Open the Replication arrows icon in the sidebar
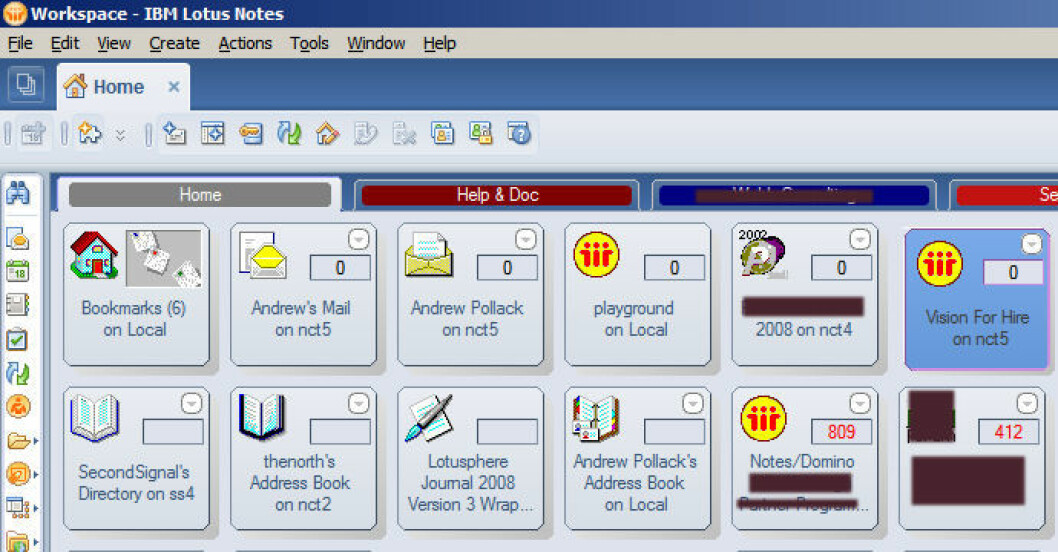The image size is (1058, 552). tap(18, 372)
